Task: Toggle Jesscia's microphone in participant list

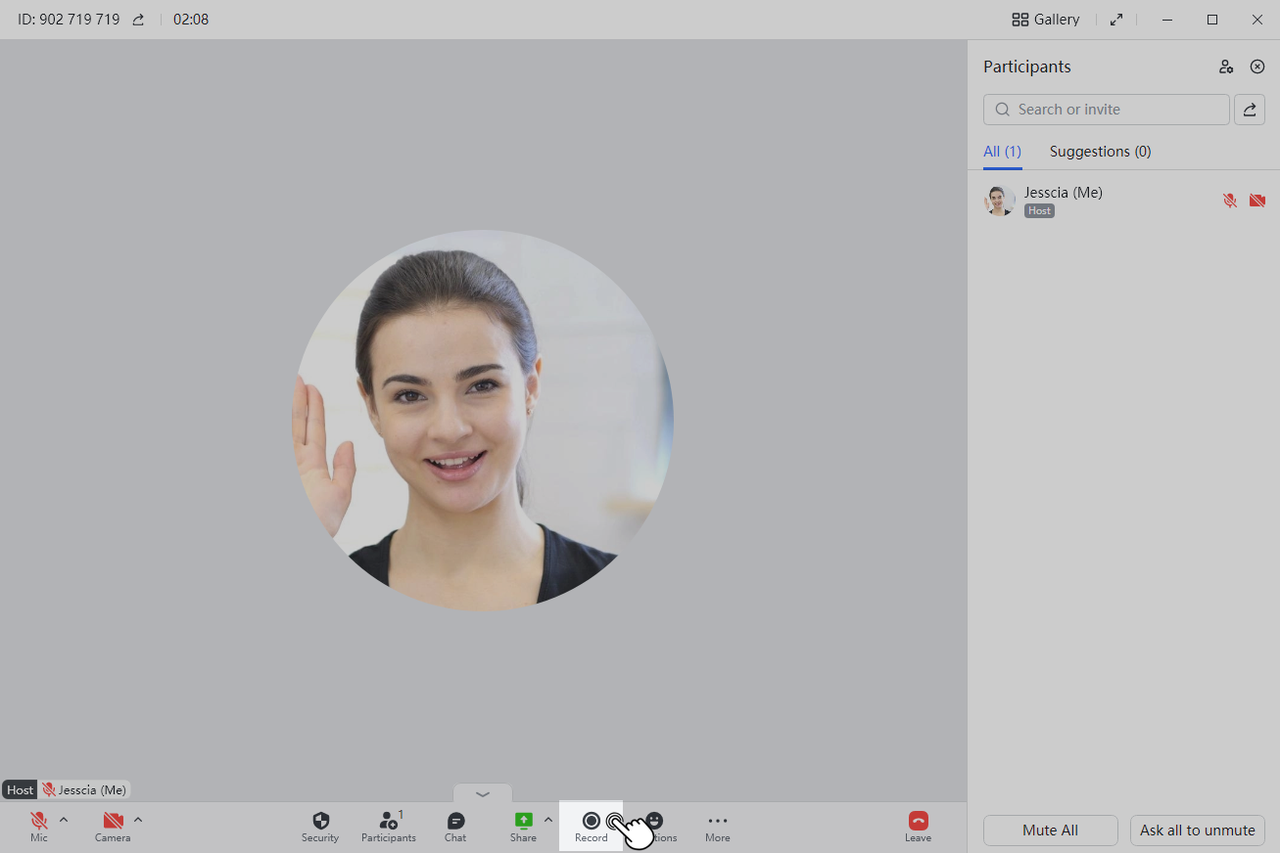Action: pos(1230,201)
